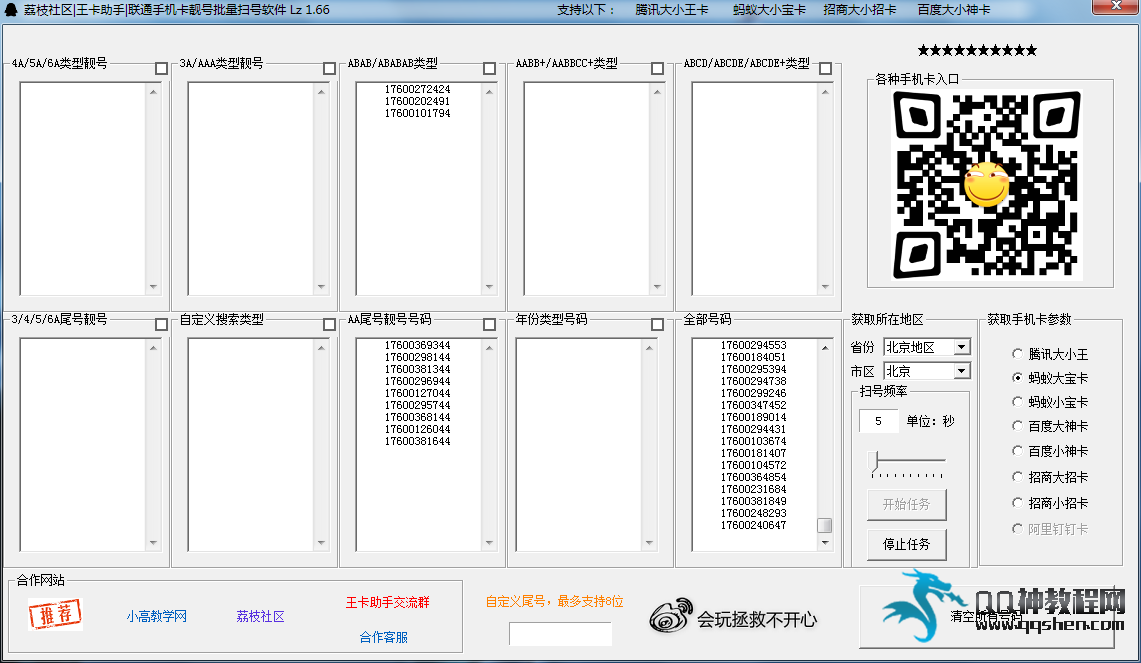Viewport: 1141px width, 663px height.
Task: Click the 自定义尾号 input field
Action: [560, 634]
